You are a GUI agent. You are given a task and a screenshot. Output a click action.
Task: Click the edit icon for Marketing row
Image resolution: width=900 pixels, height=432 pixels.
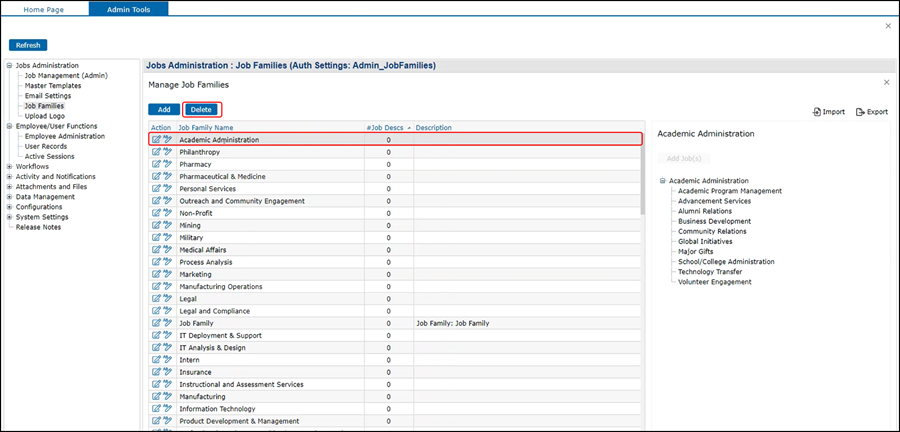(156, 274)
